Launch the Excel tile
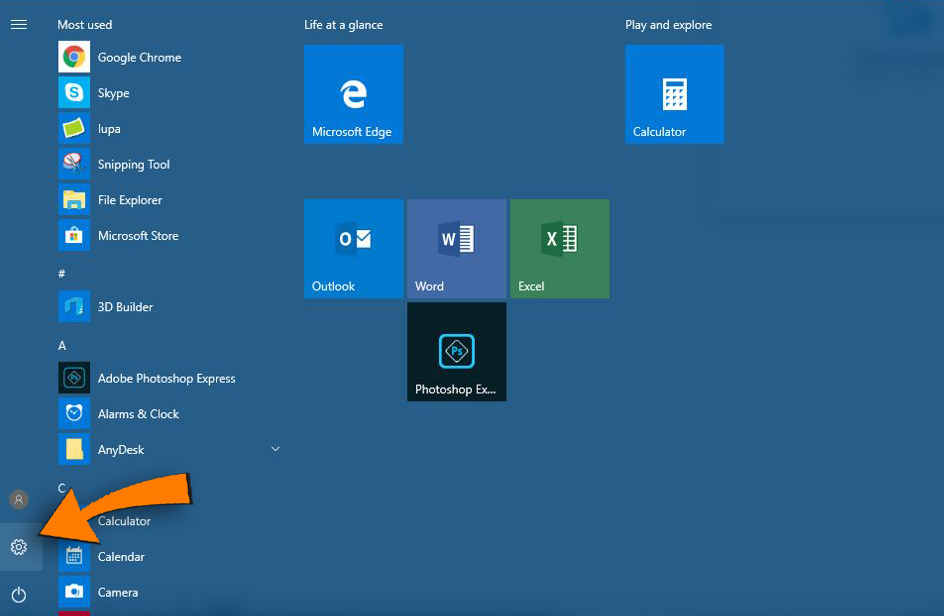 pyautogui.click(x=559, y=249)
